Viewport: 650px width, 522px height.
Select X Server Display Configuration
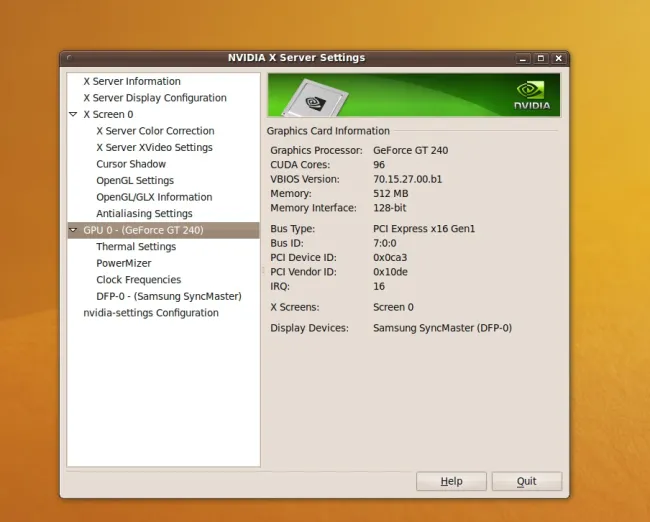(x=155, y=98)
